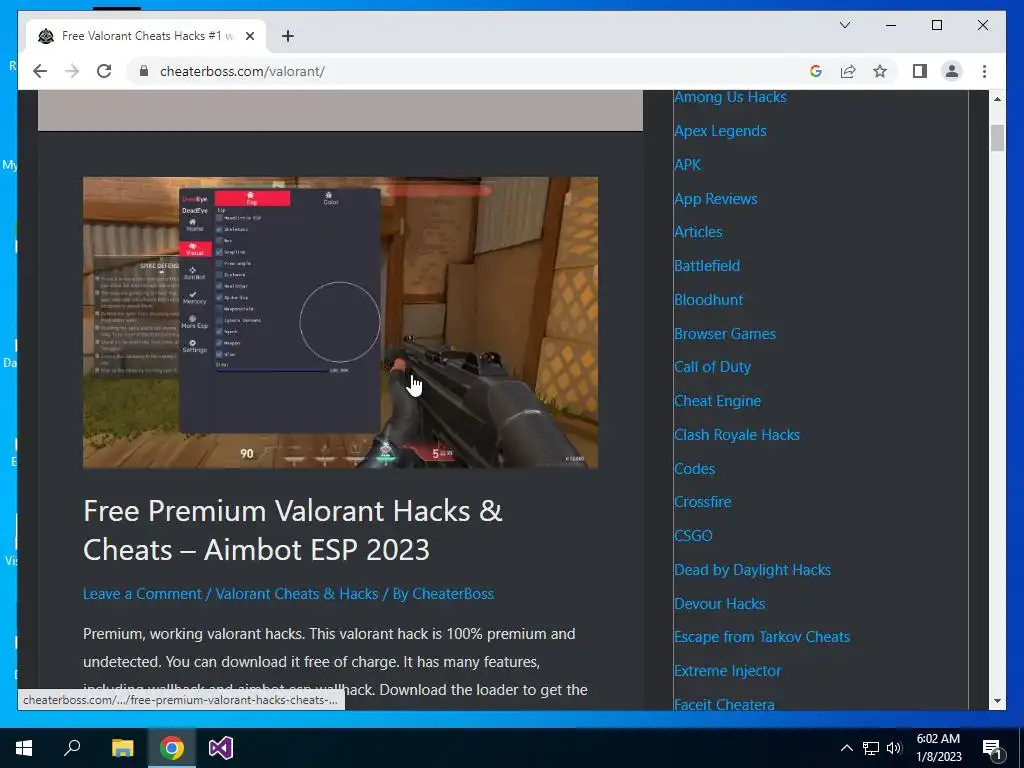Click the Google search icon in the address bar

[816, 71]
